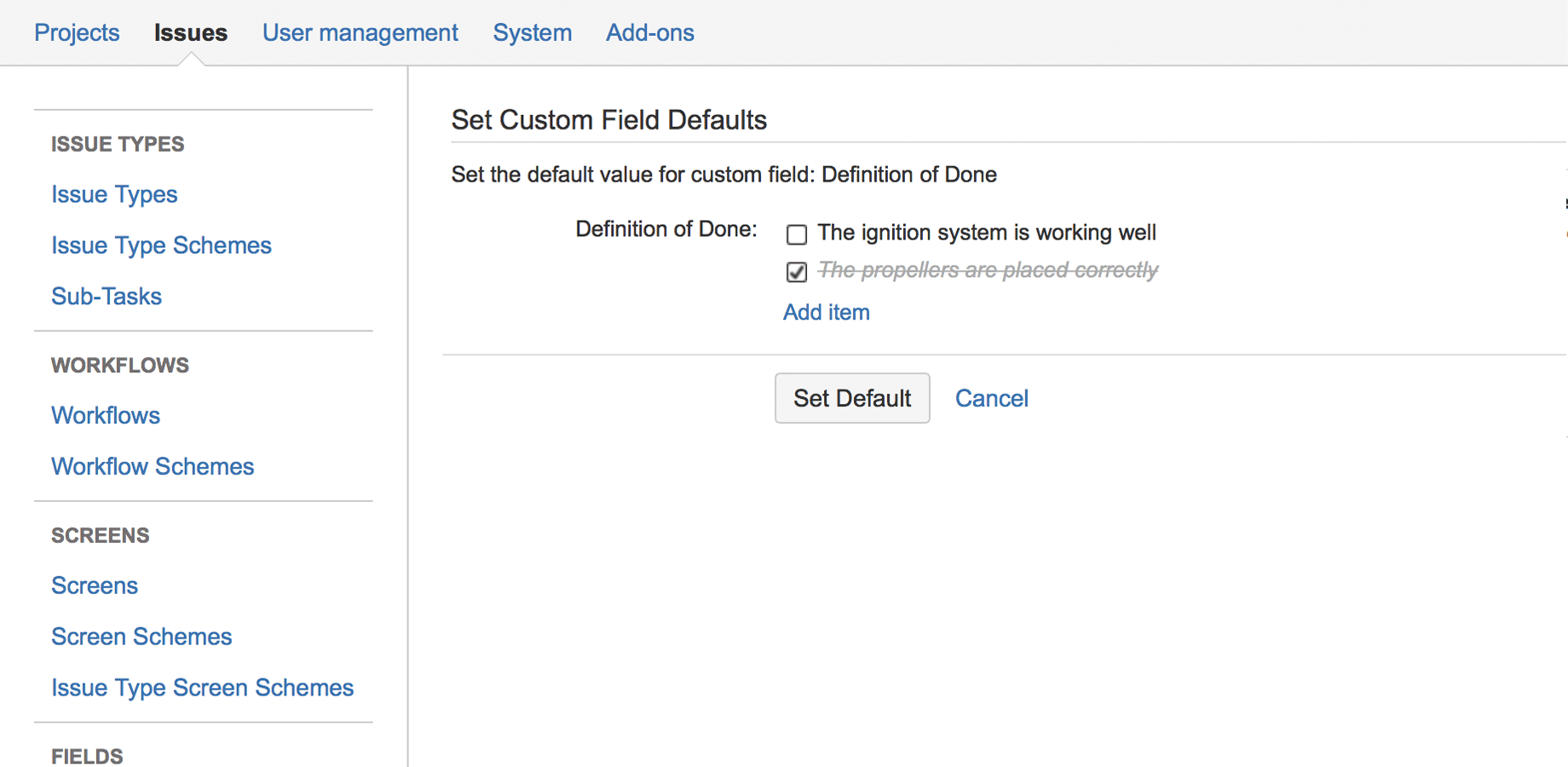The image size is (1568, 767).
Task: Open Issue Type Screen Schemes
Action: pyautogui.click(x=202, y=688)
